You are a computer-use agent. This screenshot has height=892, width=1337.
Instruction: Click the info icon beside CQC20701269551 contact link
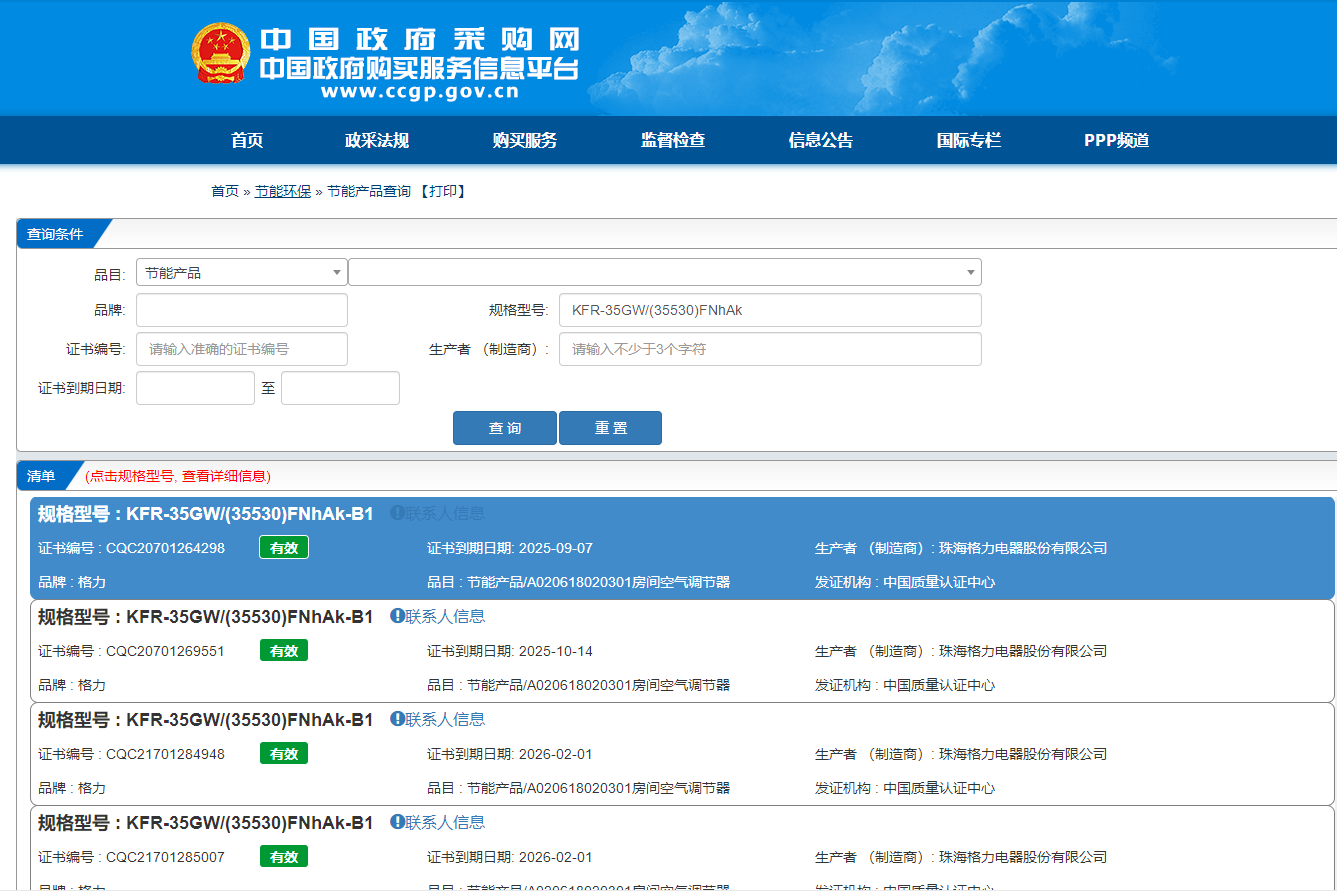(x=397, y=616)
